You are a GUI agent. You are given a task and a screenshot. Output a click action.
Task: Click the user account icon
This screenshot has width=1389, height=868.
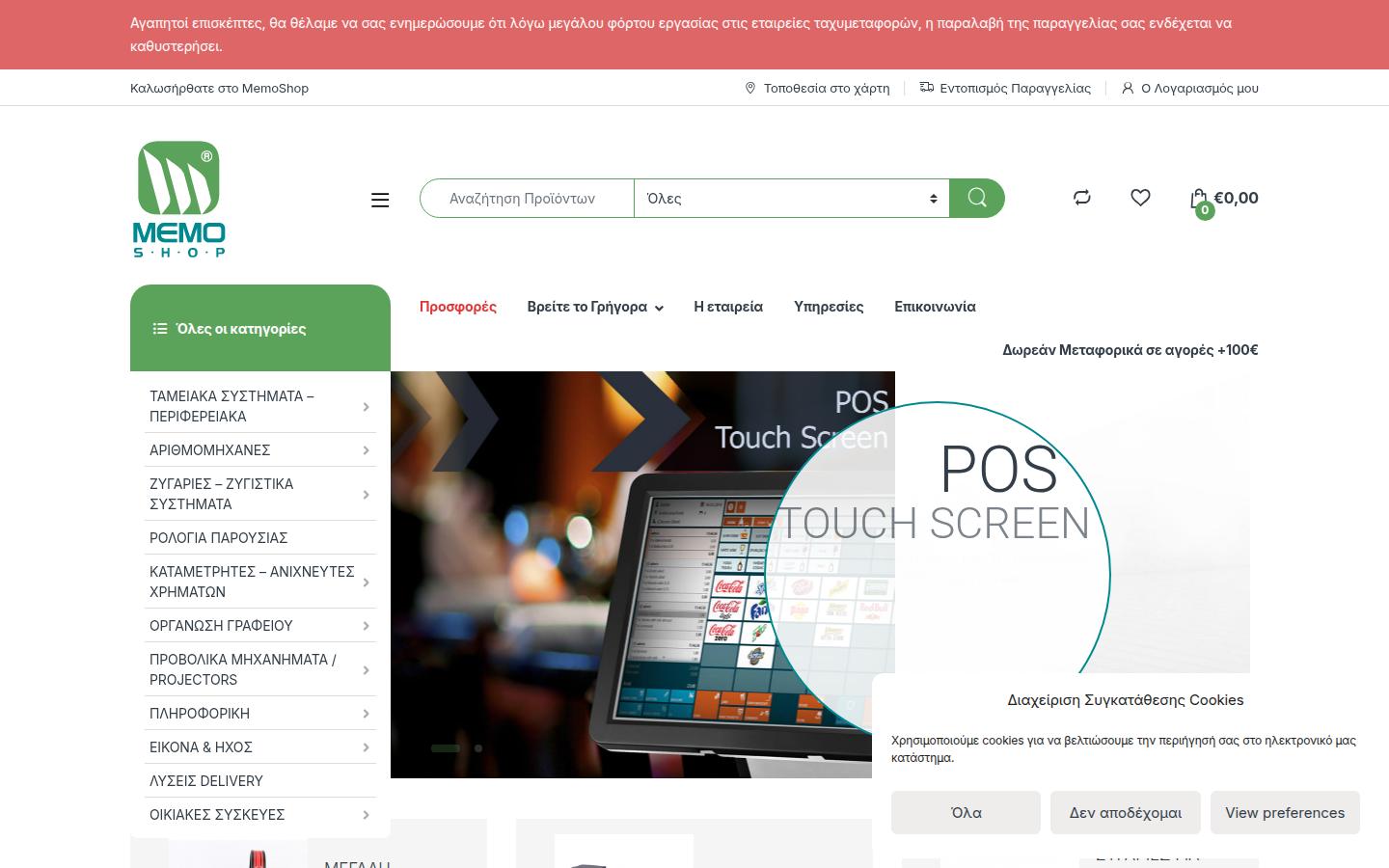click(1128, 88)
